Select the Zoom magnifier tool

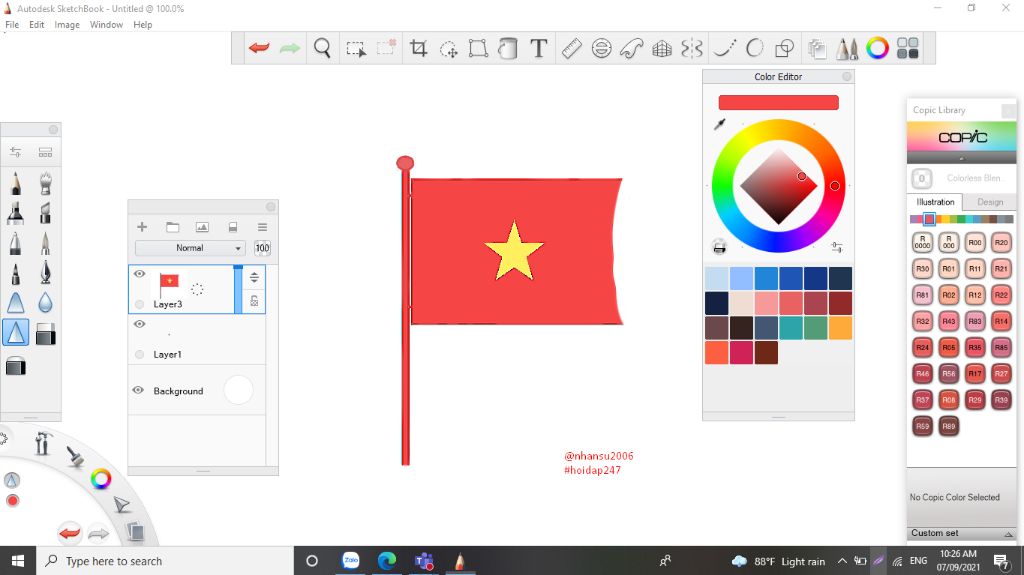322,48
